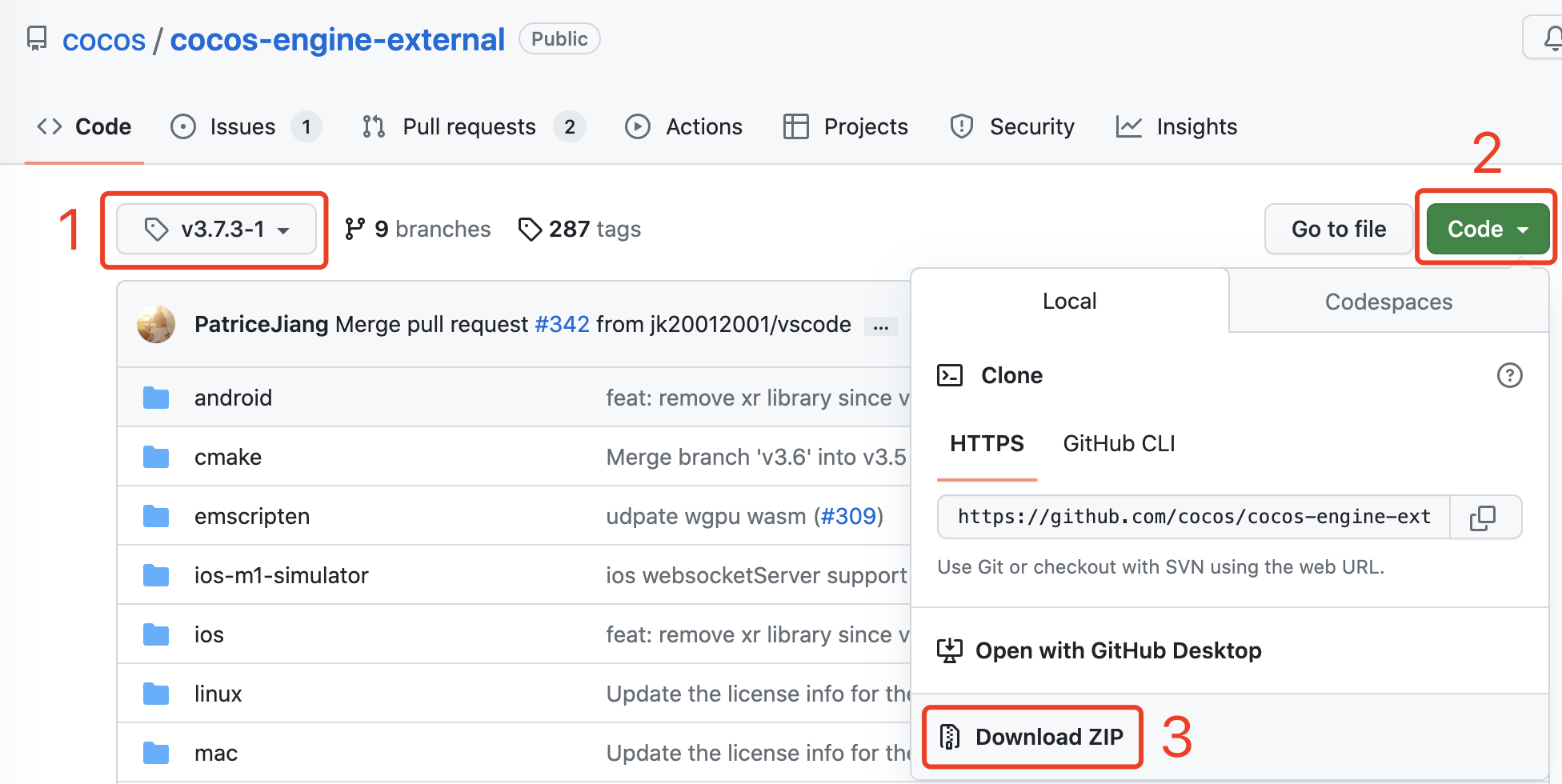Click the Download ZIP file icon
This screenshot has height=784, width=1562.
[x=950, y=737]
